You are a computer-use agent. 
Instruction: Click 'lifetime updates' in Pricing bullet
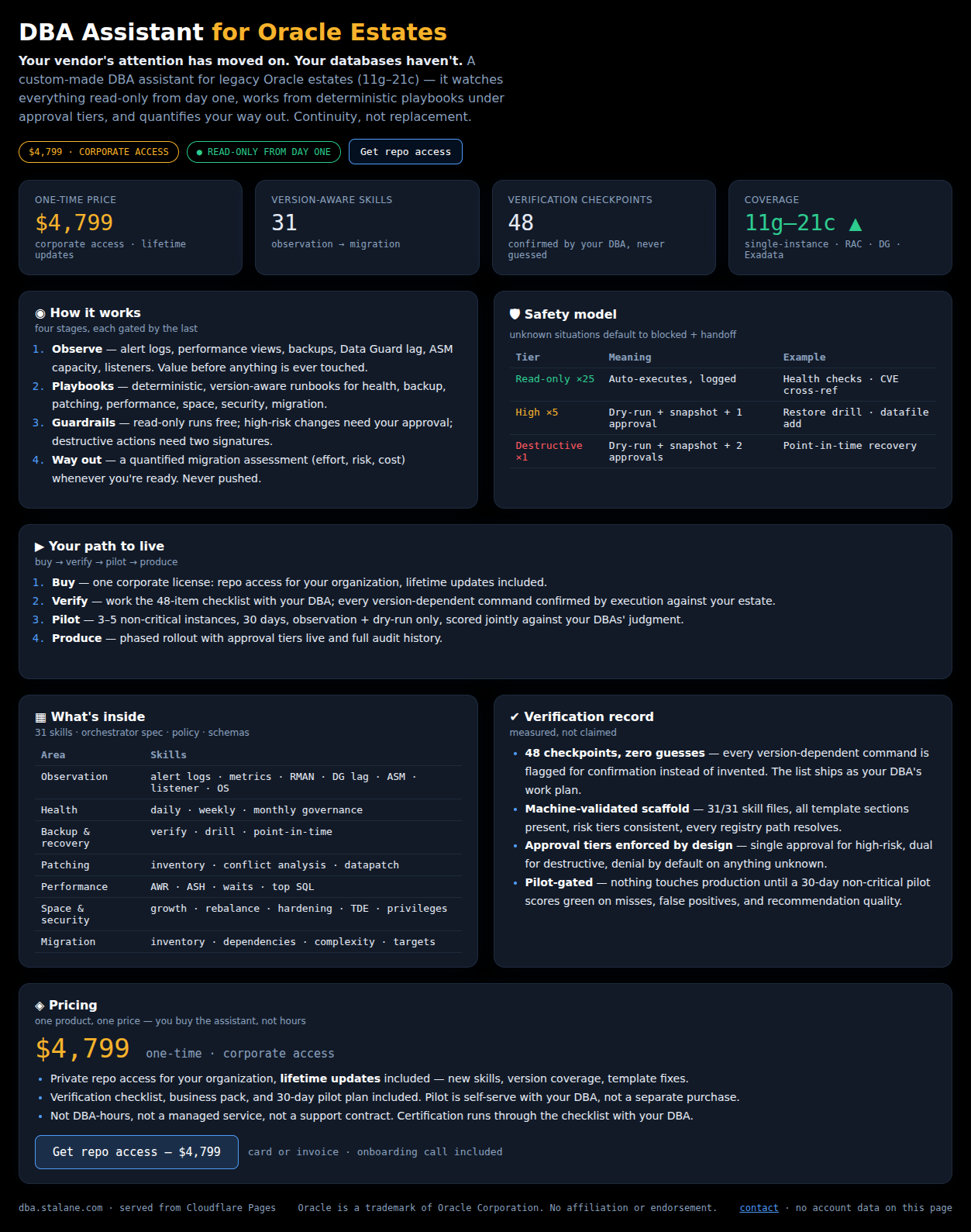click(330, 1078)
